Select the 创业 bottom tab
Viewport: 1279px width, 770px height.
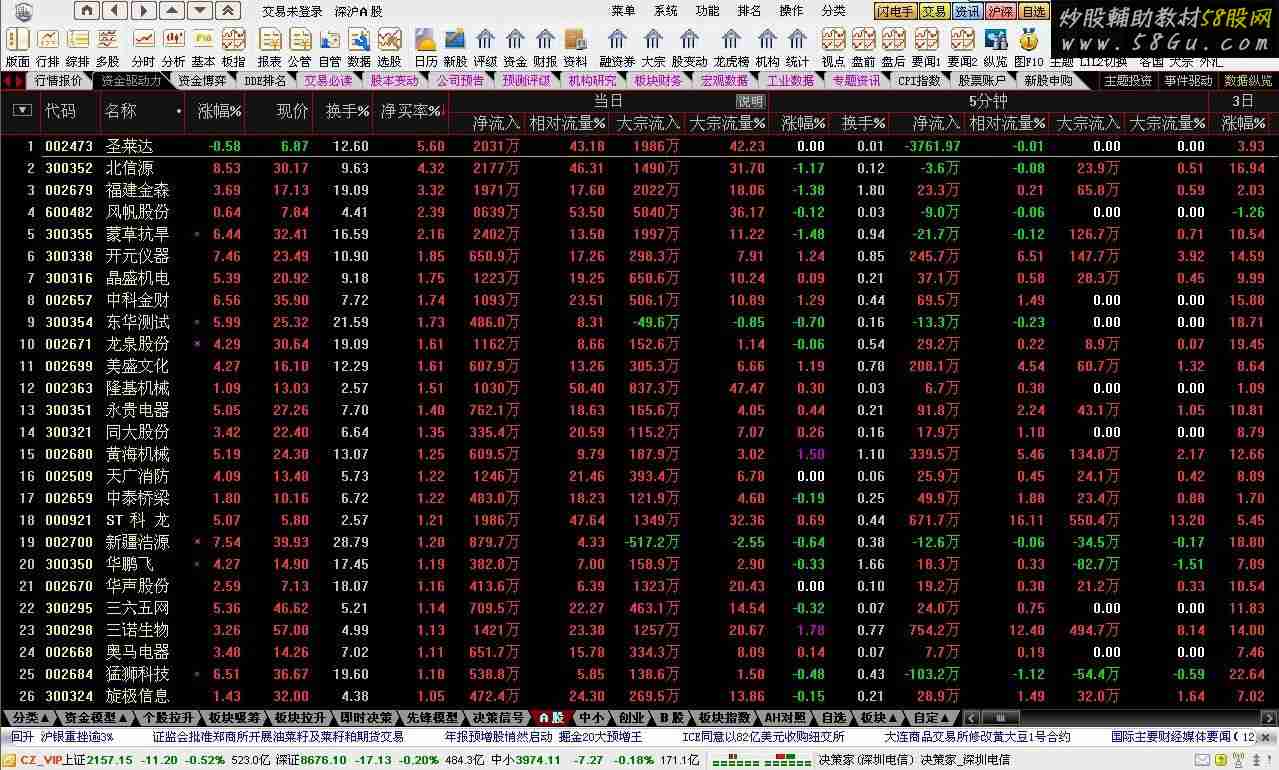click(x=631, y=718)
